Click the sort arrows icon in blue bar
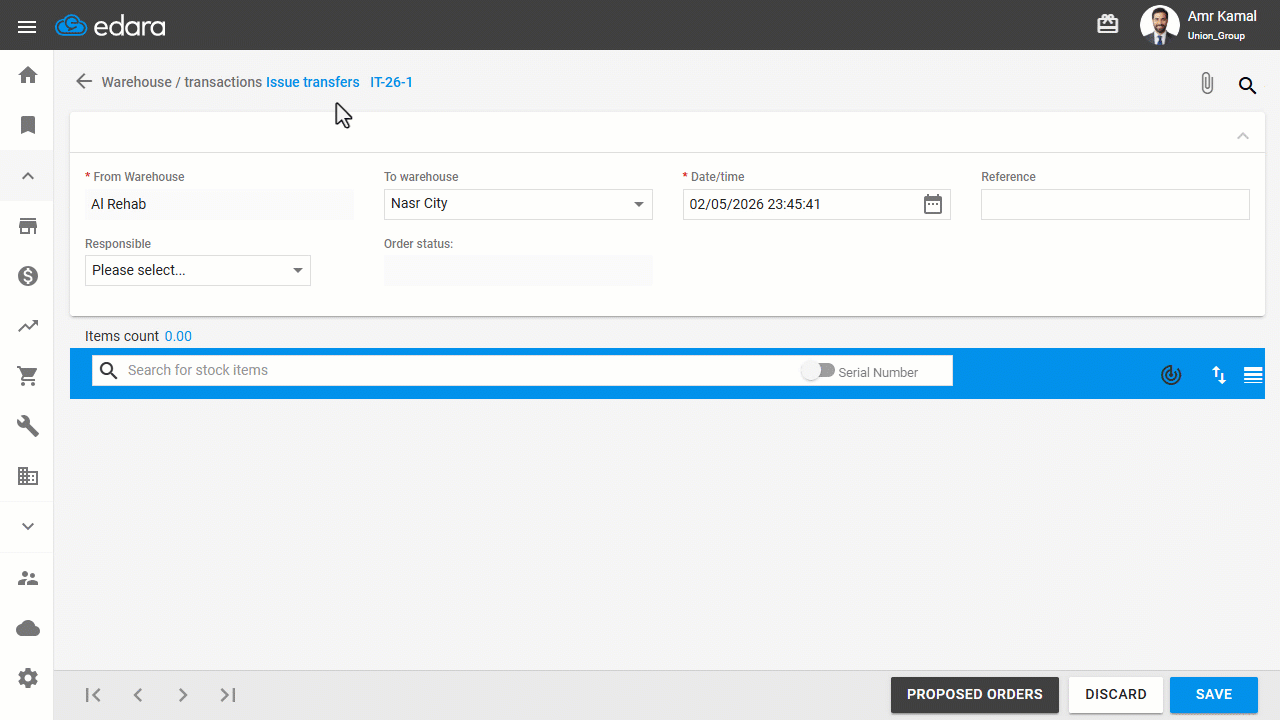 1219,375
